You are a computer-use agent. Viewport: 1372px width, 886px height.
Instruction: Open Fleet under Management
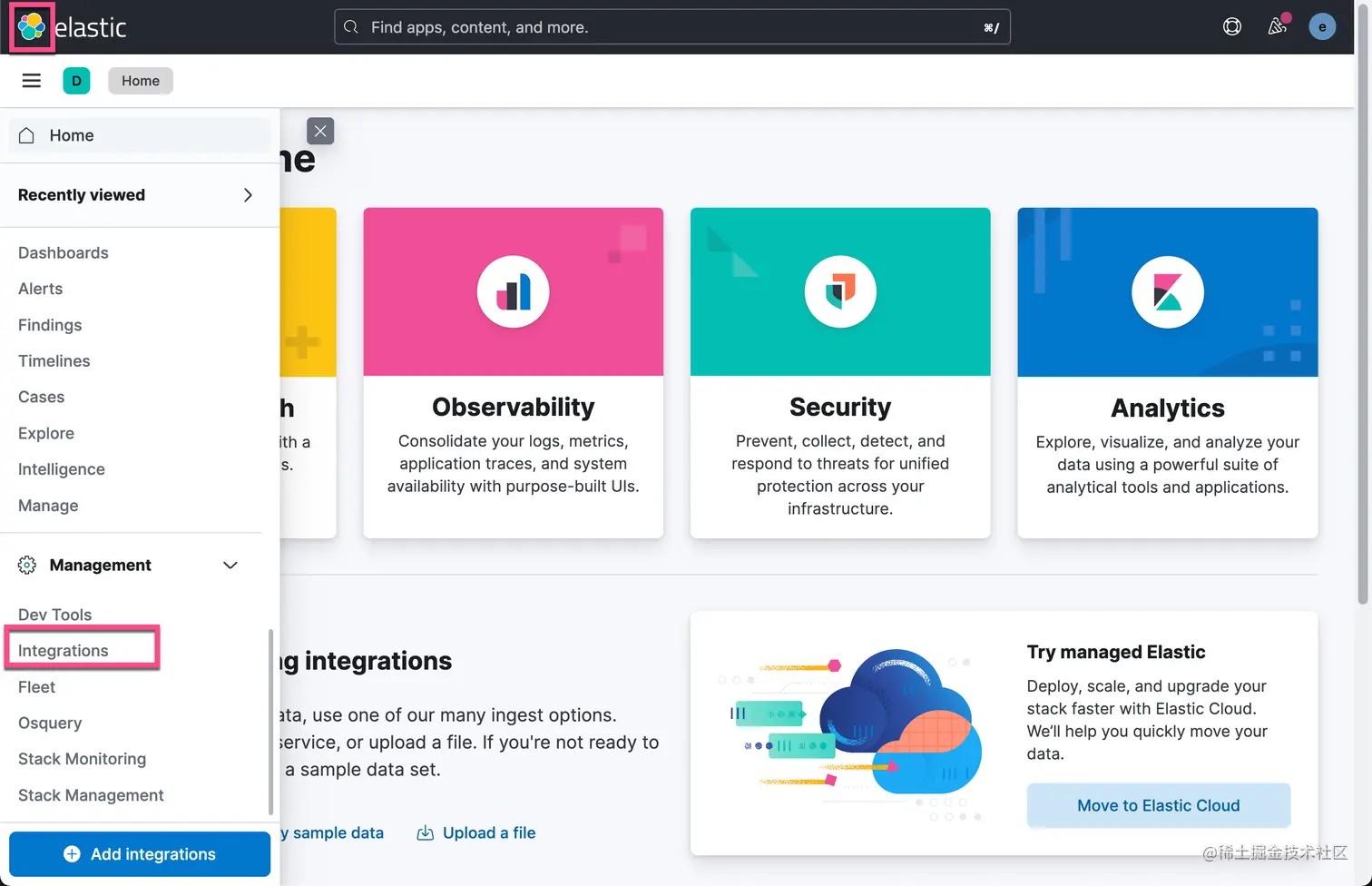pyautogui.click(x=37, y=687)
